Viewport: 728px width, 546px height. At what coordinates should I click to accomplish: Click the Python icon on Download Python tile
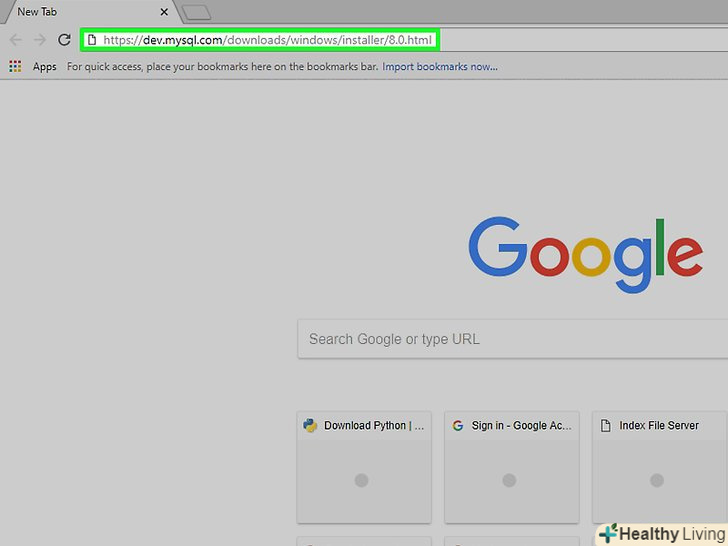310,425
